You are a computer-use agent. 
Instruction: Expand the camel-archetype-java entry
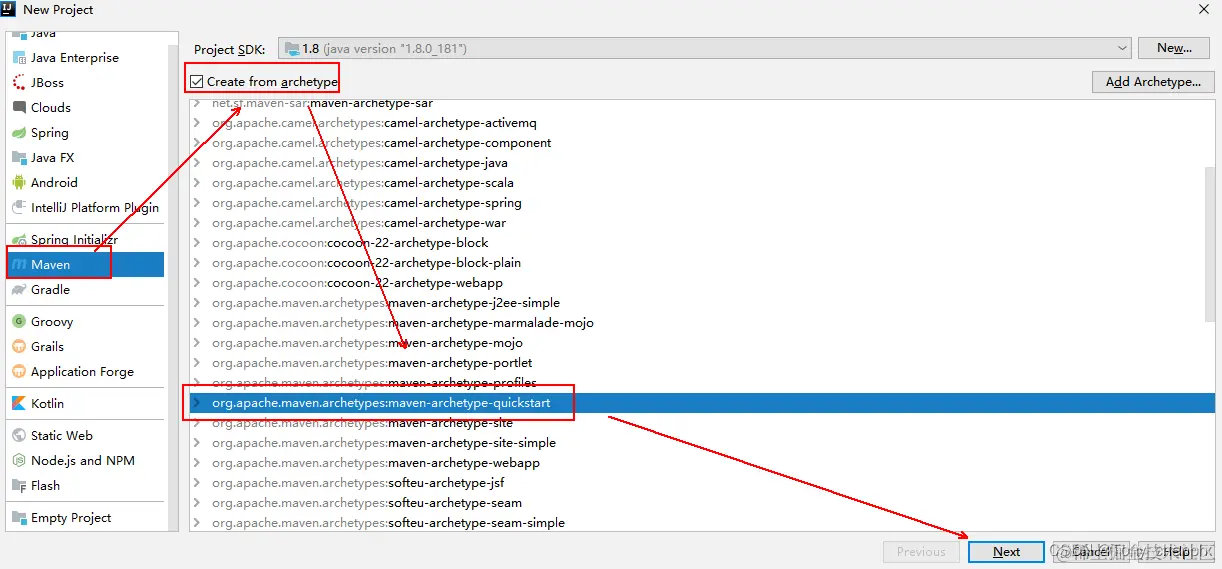click(x=197, y=163)
